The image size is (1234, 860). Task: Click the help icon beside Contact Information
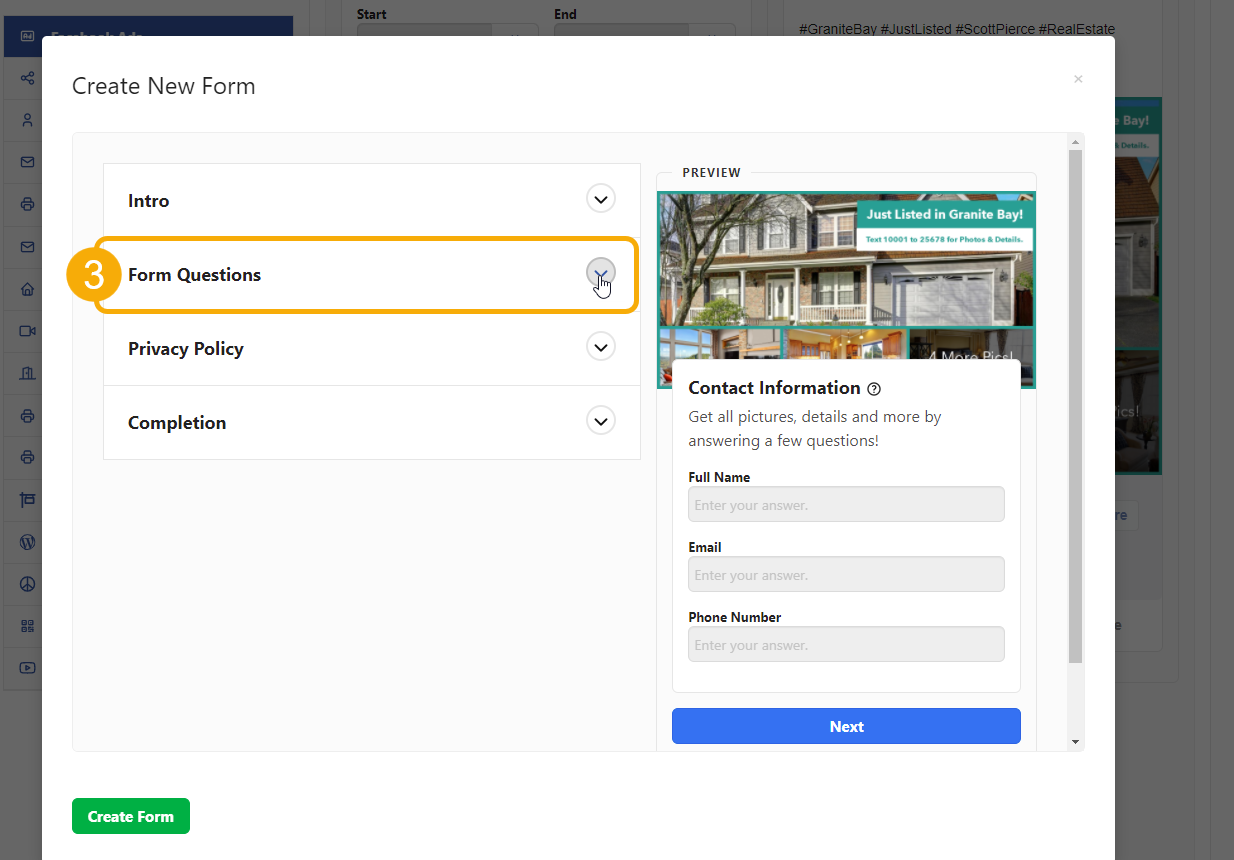point(874,388)
